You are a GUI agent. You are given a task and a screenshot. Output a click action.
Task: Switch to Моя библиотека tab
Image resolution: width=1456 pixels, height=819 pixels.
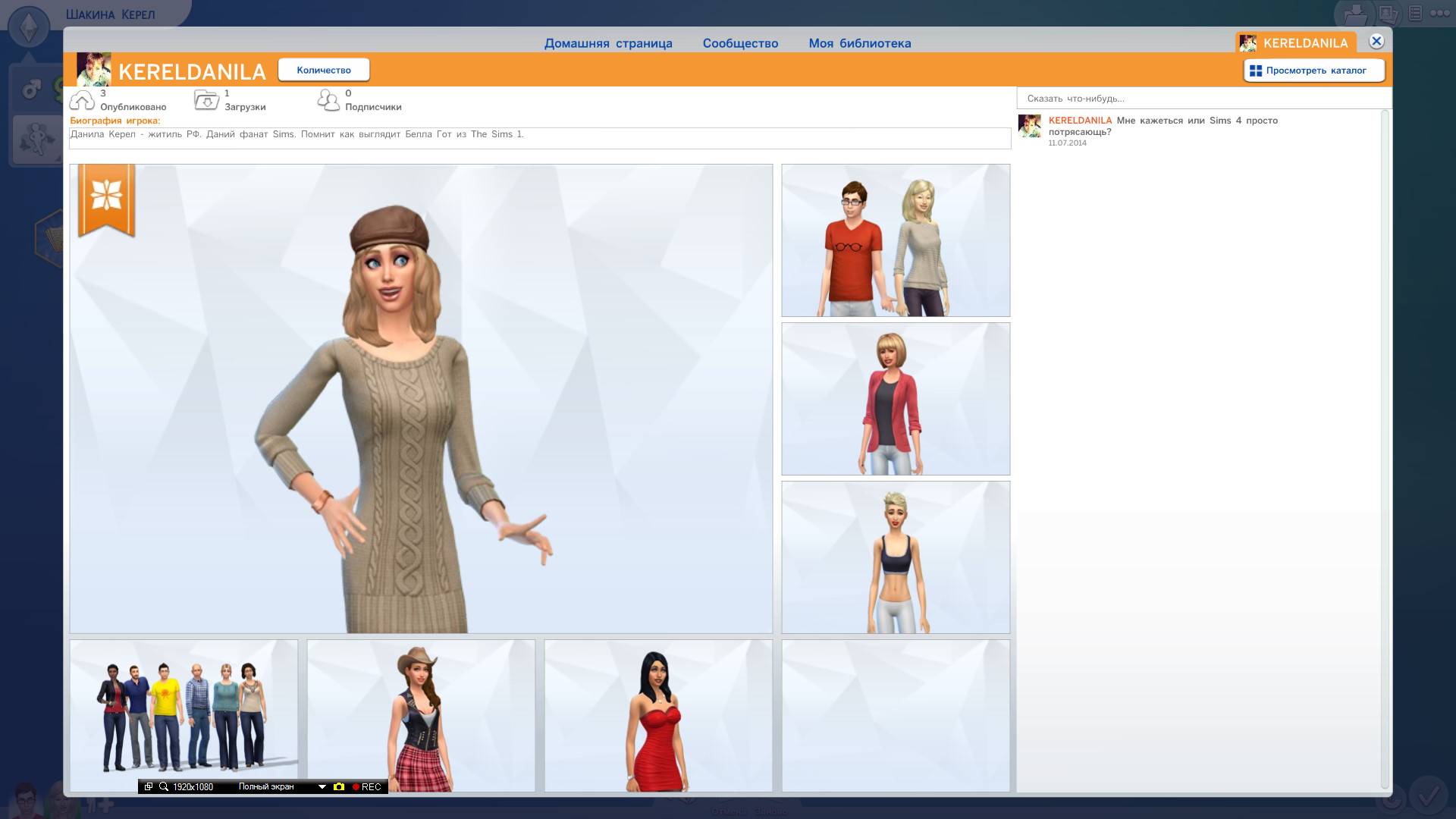click(x=859, y=43)
